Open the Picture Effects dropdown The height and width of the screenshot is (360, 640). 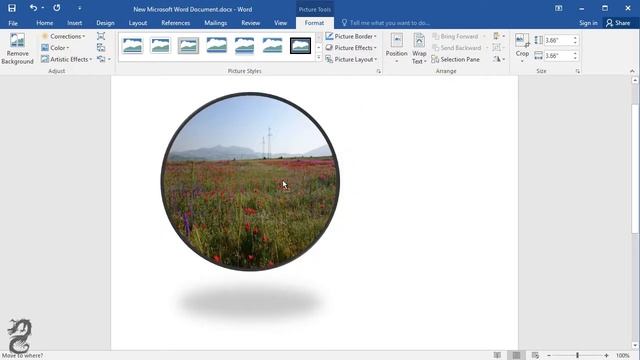(x=351, y=48)
